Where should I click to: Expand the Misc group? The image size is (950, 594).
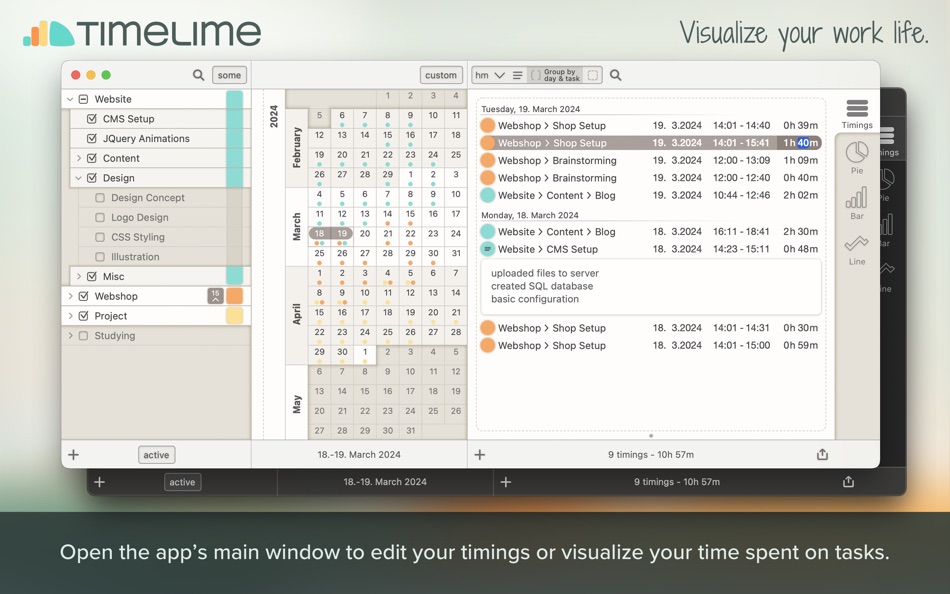[79, 276]
